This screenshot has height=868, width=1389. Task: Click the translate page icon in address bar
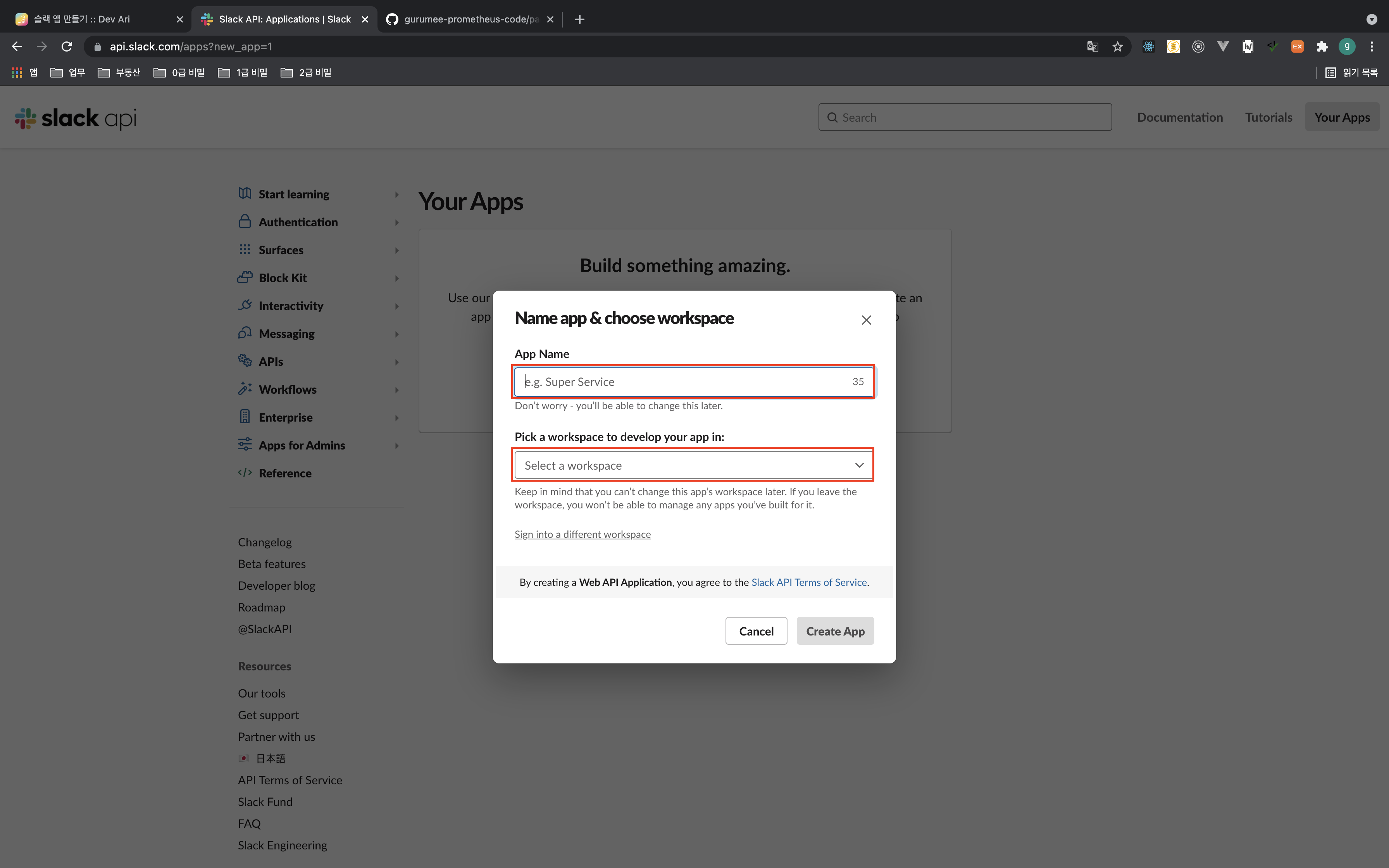pyautogui.click(x=1092, y=46)
